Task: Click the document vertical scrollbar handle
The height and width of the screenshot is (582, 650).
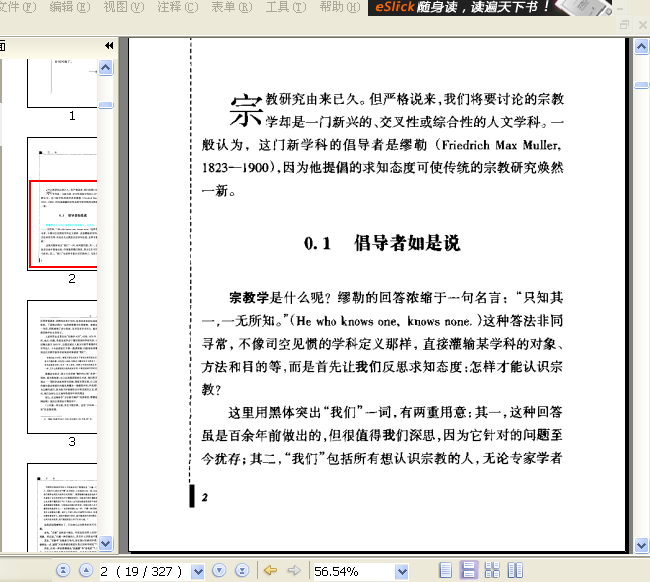Action: [641, 85]
